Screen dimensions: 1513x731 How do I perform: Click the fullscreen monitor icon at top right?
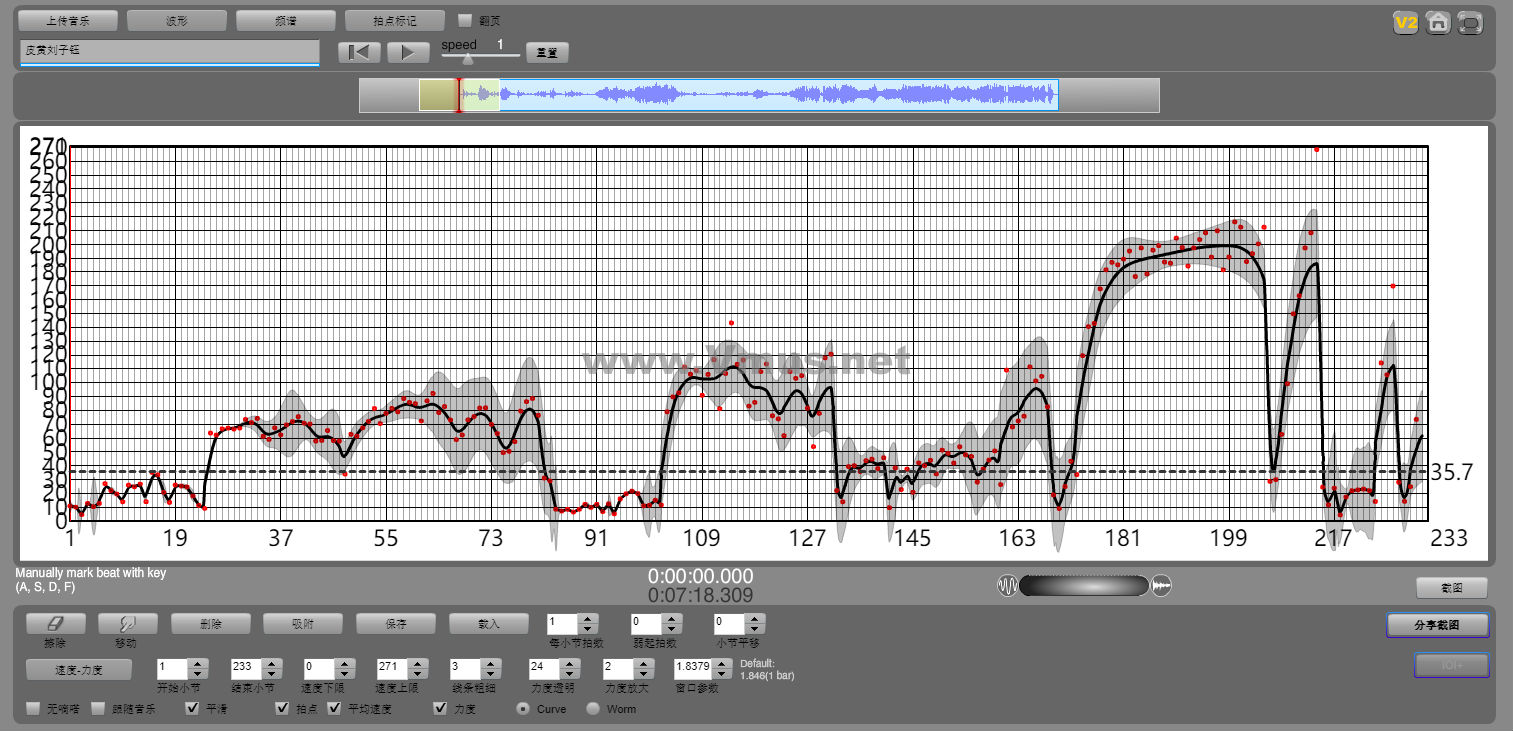tap(1470, 22)
